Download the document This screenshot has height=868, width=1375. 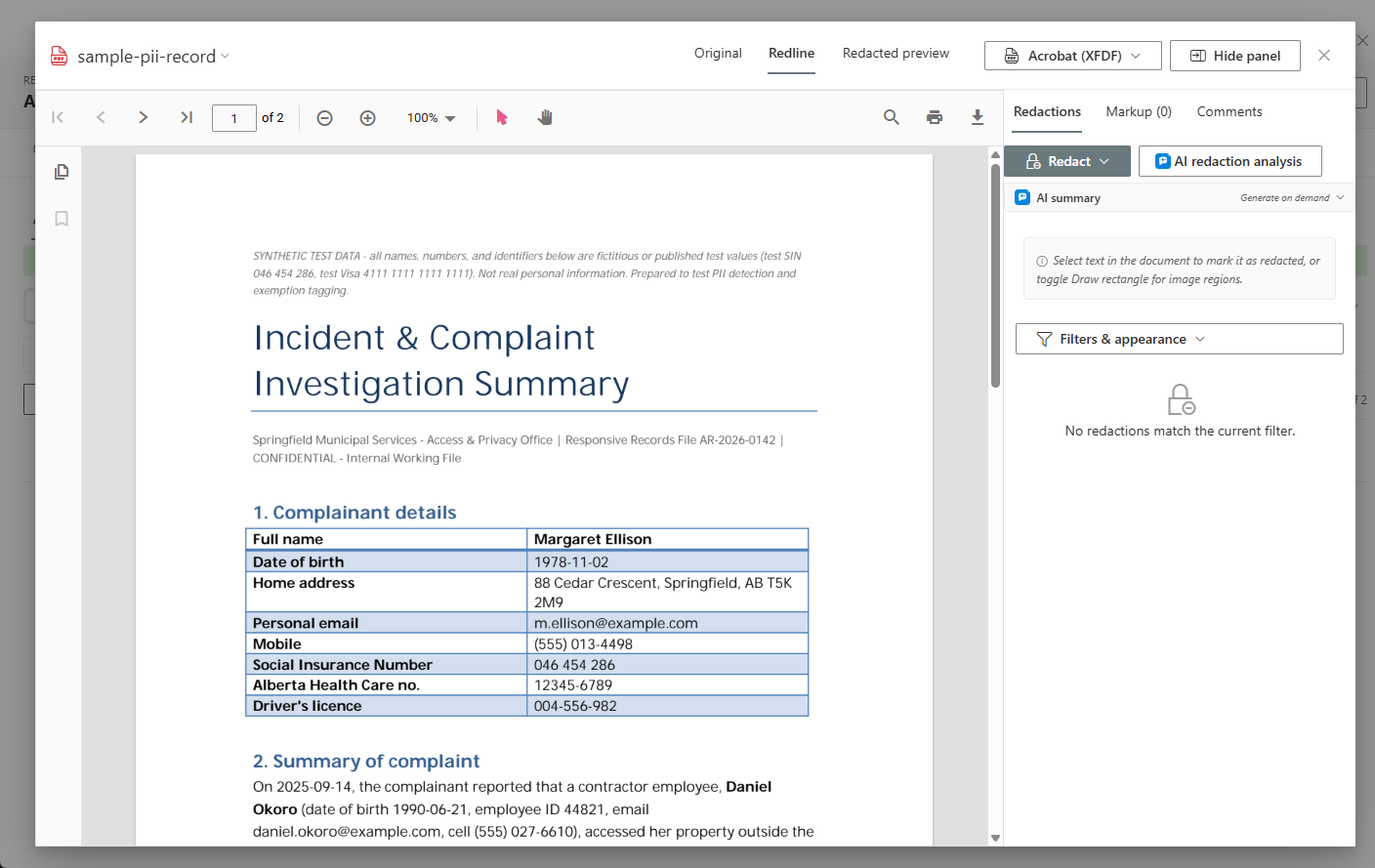[x=978, y=117]
